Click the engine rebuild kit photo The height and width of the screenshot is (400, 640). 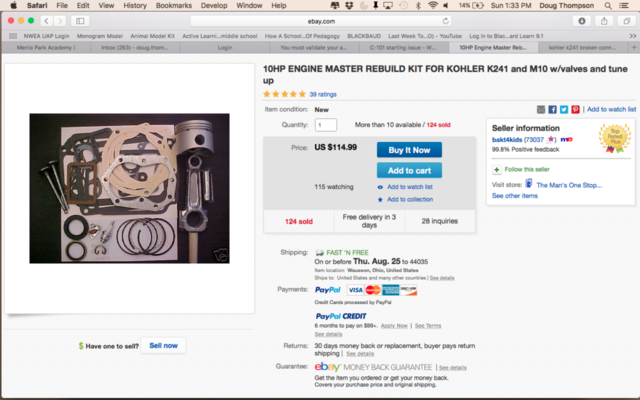(129, 188)
